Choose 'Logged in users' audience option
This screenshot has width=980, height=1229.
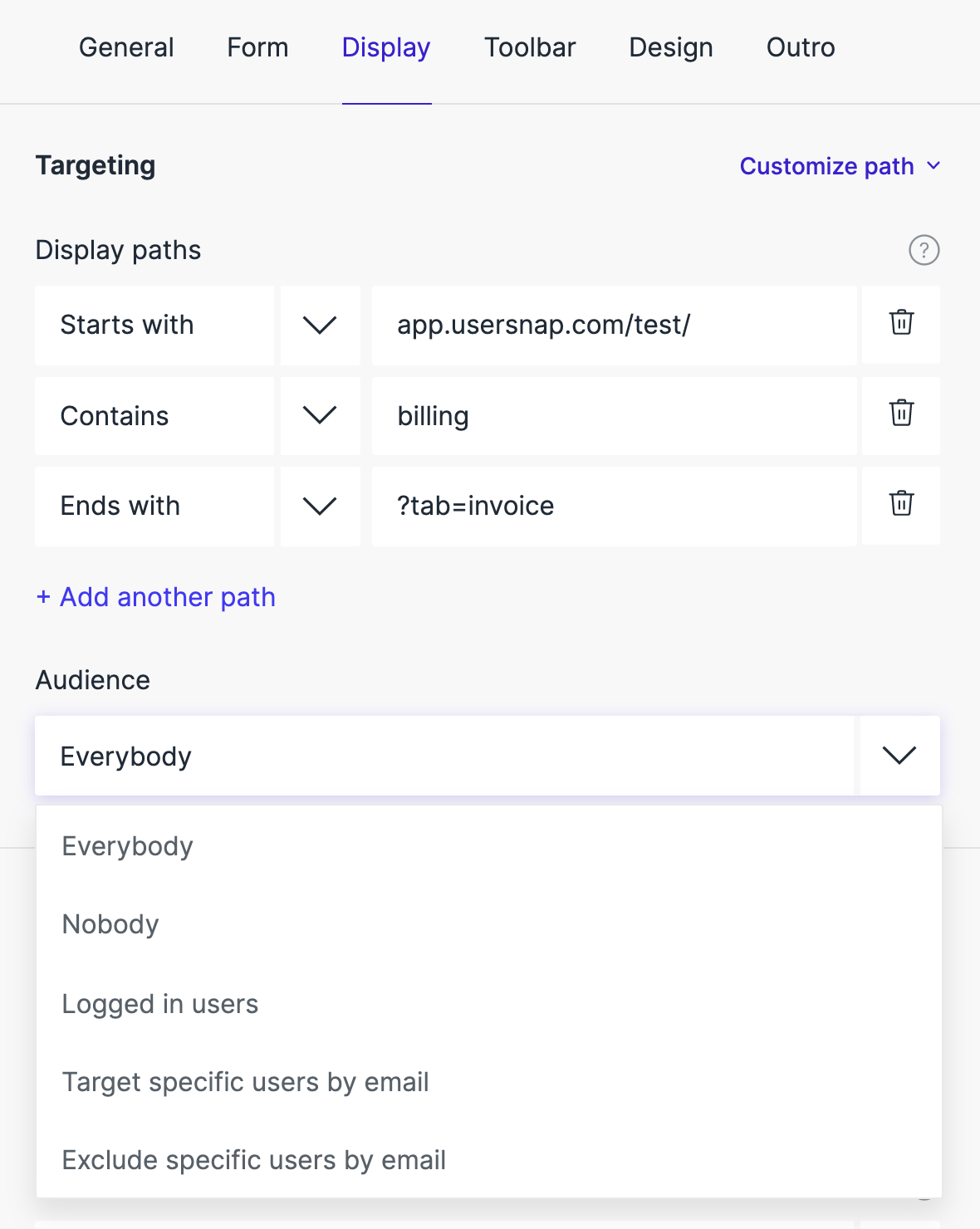tap(159, 1003)
